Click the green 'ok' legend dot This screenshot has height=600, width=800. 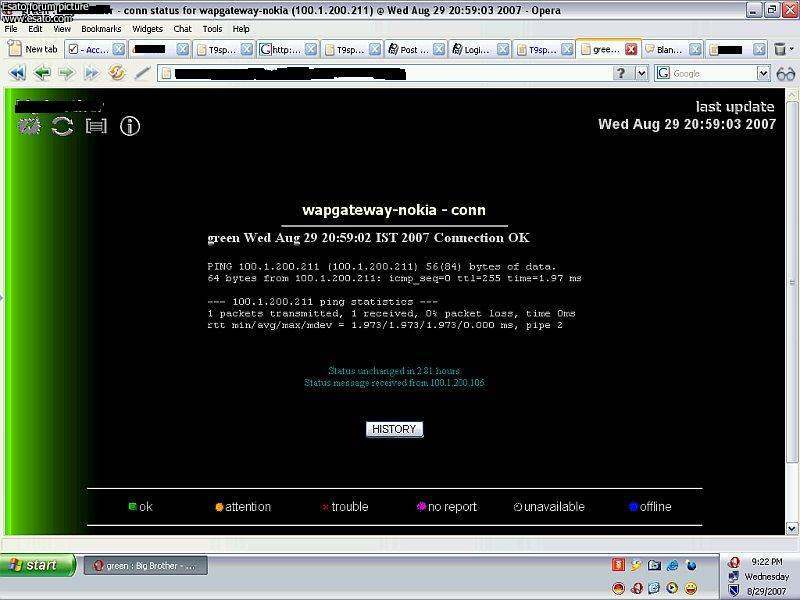[132, 506]
